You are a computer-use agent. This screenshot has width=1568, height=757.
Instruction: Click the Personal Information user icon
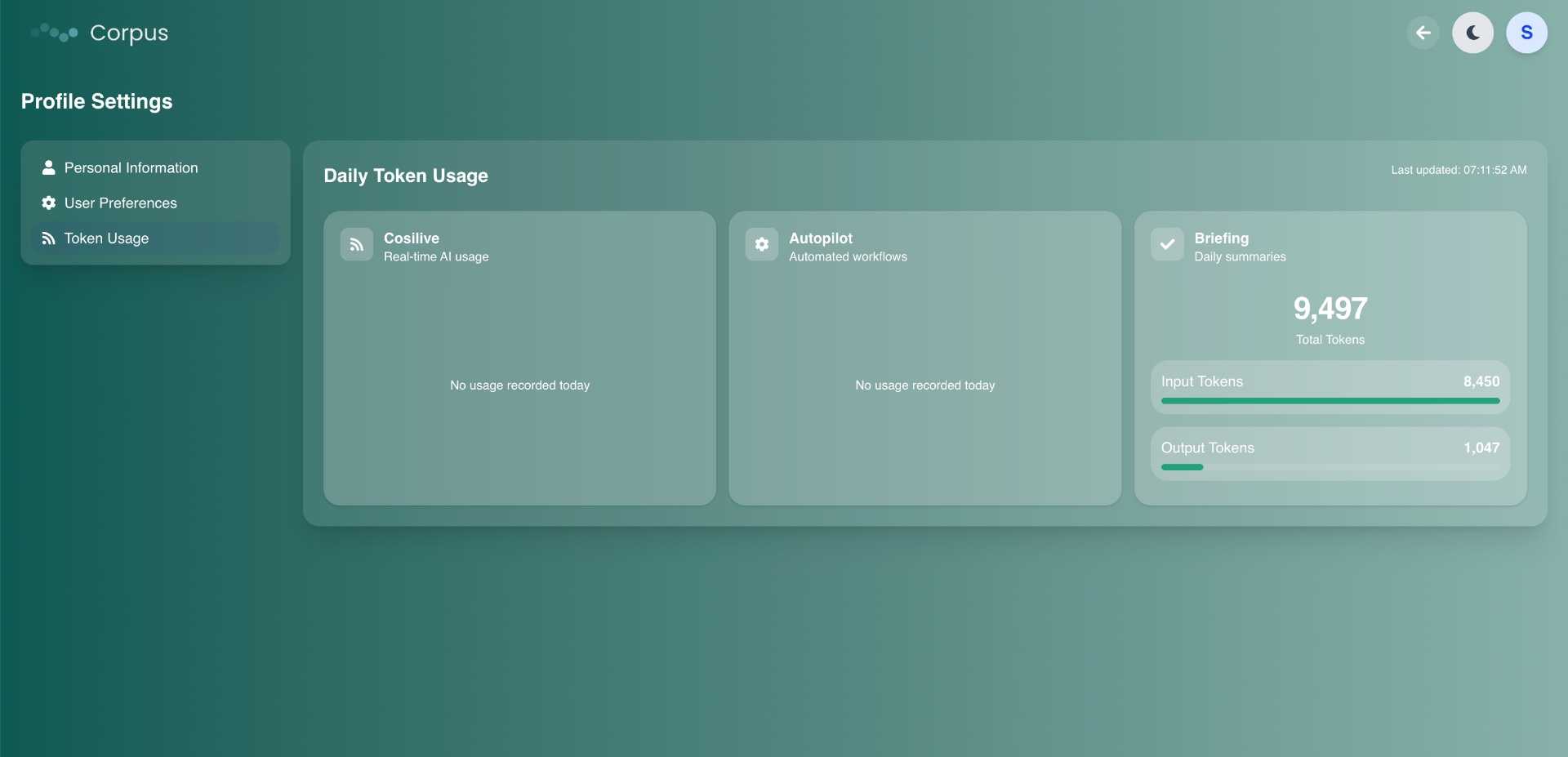[x=49, y=167]
